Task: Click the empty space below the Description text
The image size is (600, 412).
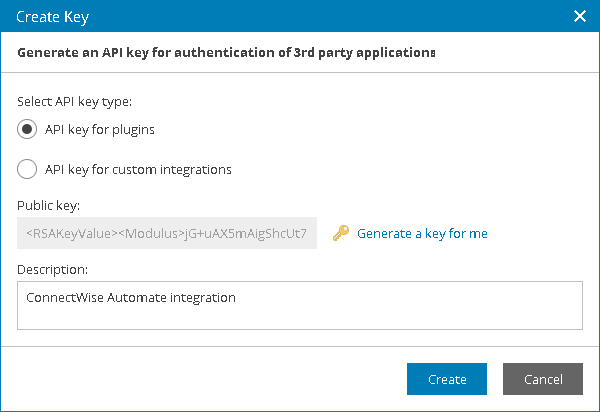Action: click(300, 317)
